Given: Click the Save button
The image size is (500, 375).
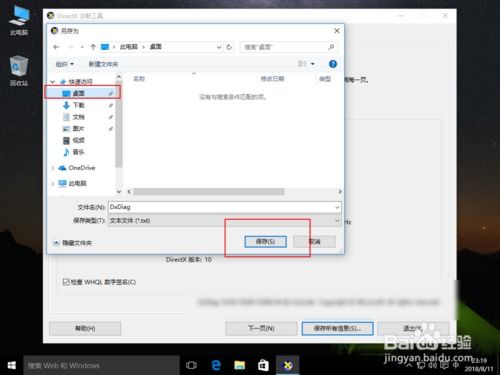Looking at the screenshot, I should tap(265, 242).
